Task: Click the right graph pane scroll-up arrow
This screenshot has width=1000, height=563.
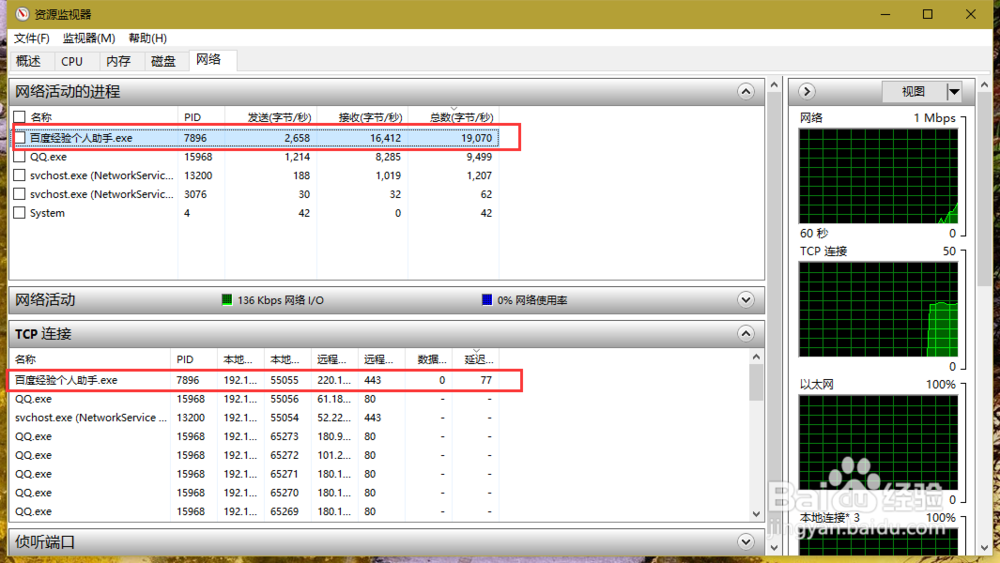Action: click(985, 85)
